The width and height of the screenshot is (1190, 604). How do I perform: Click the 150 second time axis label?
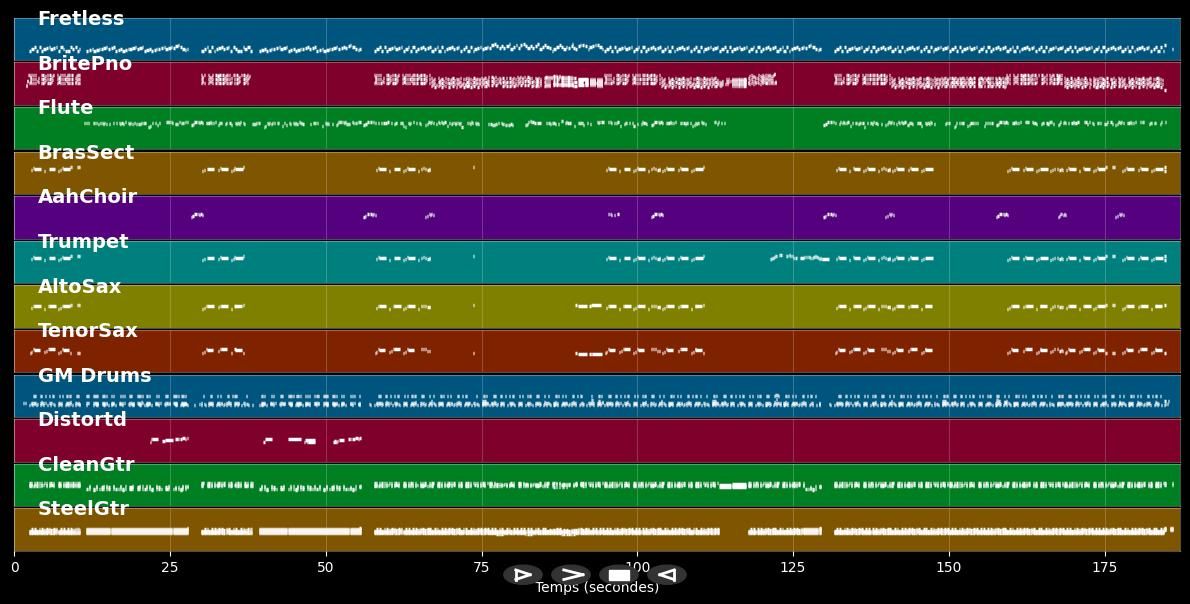[x=948, y=568]
